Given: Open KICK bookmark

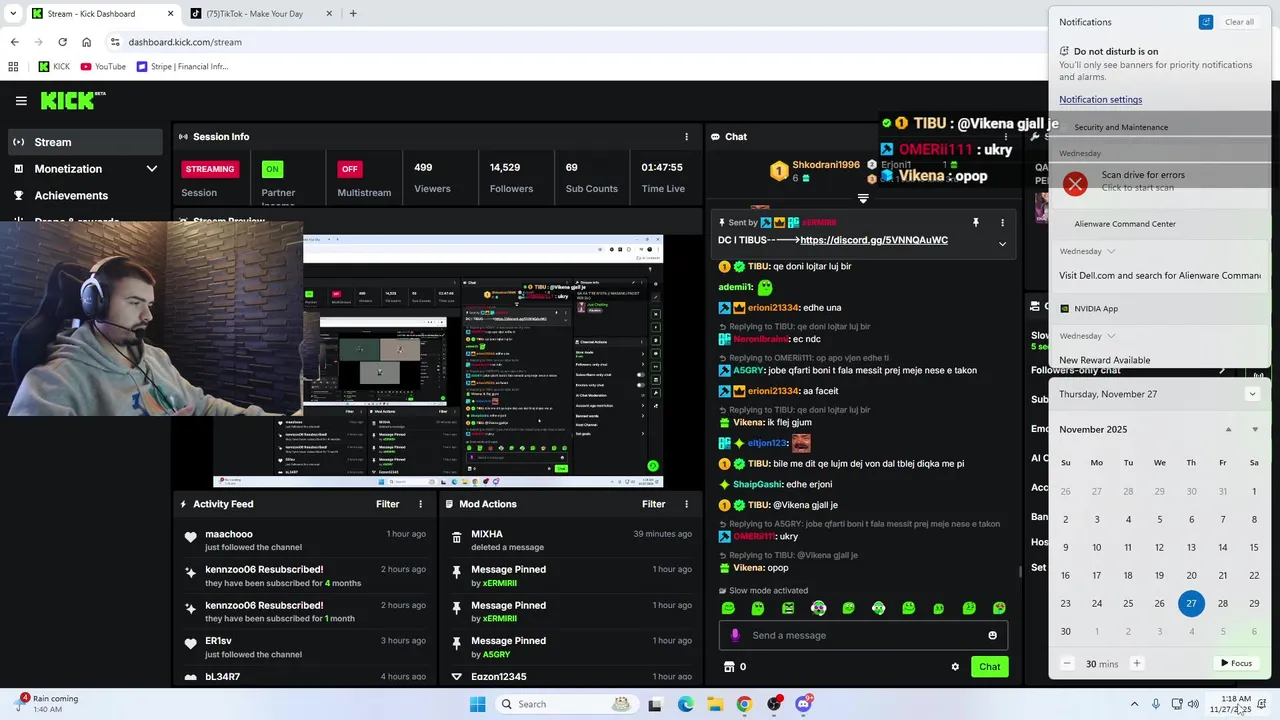Looking at the screenshot, I should (54, 67).
